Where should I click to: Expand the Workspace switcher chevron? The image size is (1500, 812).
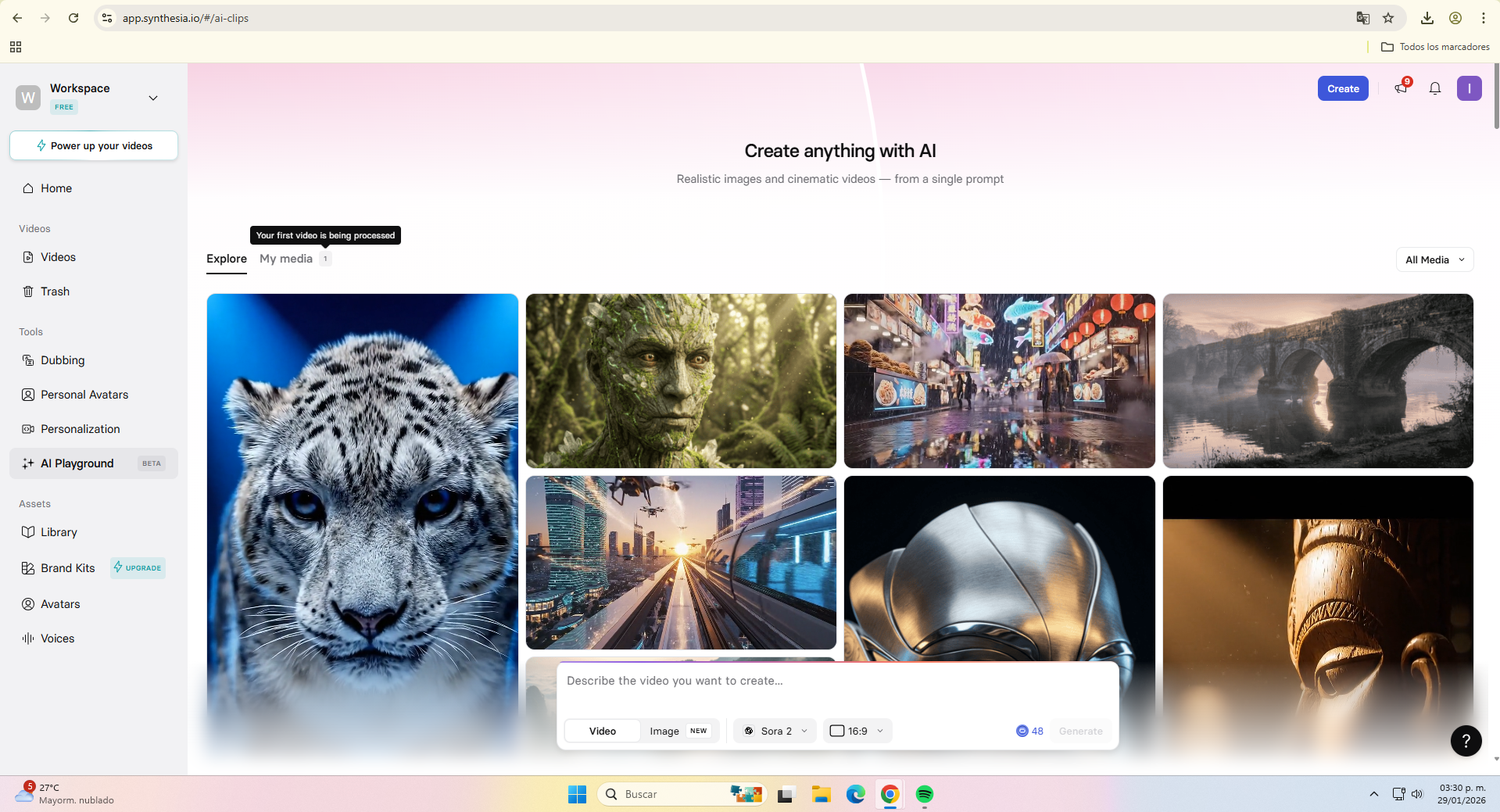click(x=153, y=98)
